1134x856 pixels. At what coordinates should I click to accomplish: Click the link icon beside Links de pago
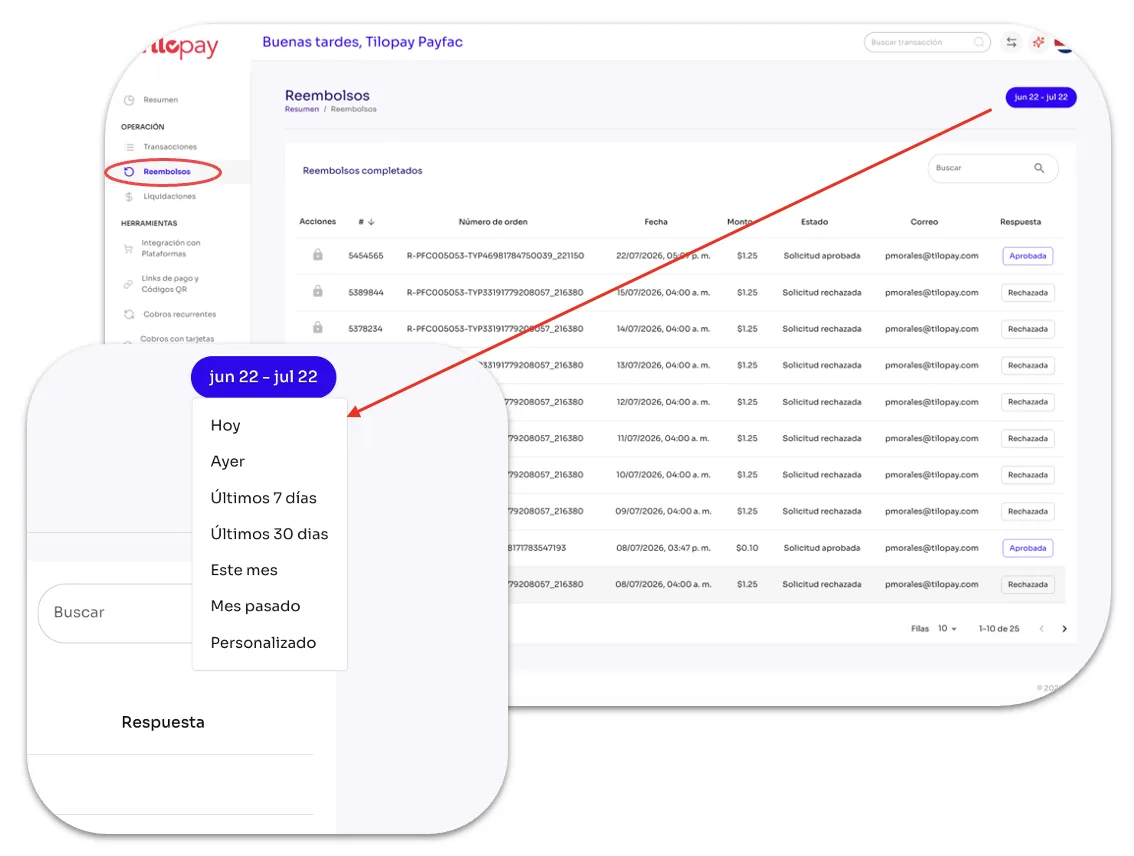128,284
